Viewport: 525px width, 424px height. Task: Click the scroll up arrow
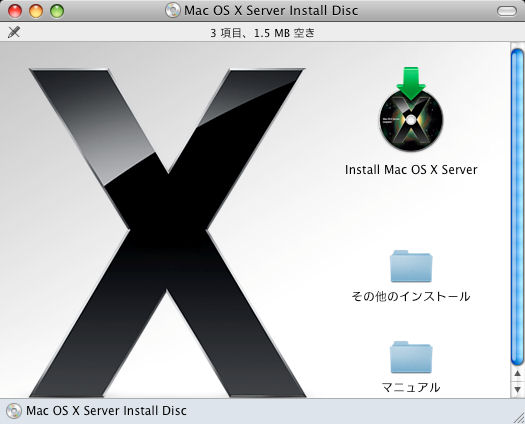[x=518, y=373]
